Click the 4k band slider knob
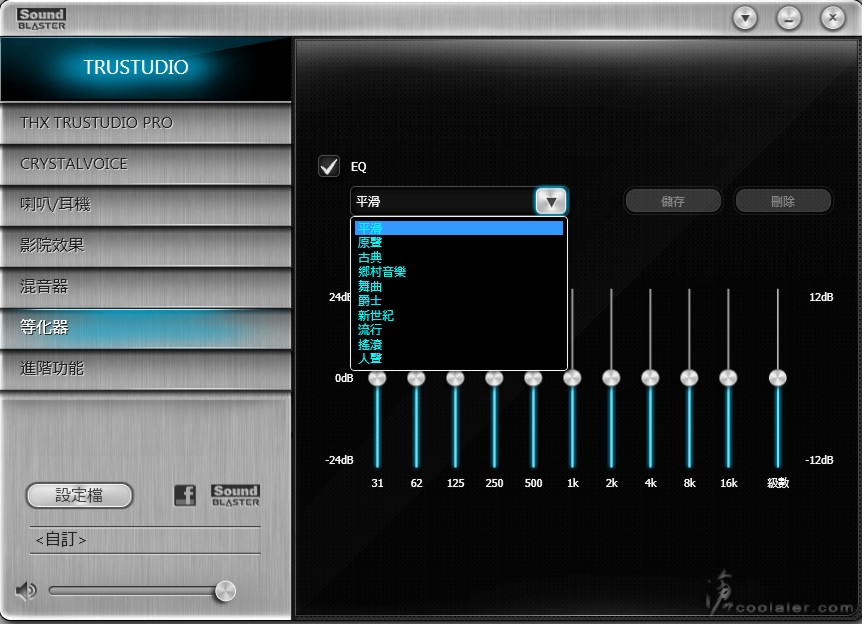Screen dimensions: 862x624 pyautogui.click(x=650, y=378)
